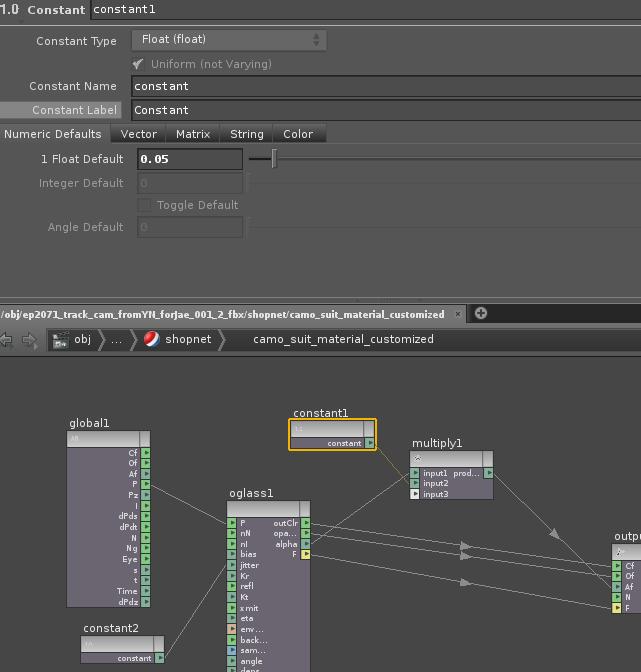Image resolution: width=641 pixels, height=672 pixels.
Task: Edit the Constant Label field
Action: (x=386, y=110)
